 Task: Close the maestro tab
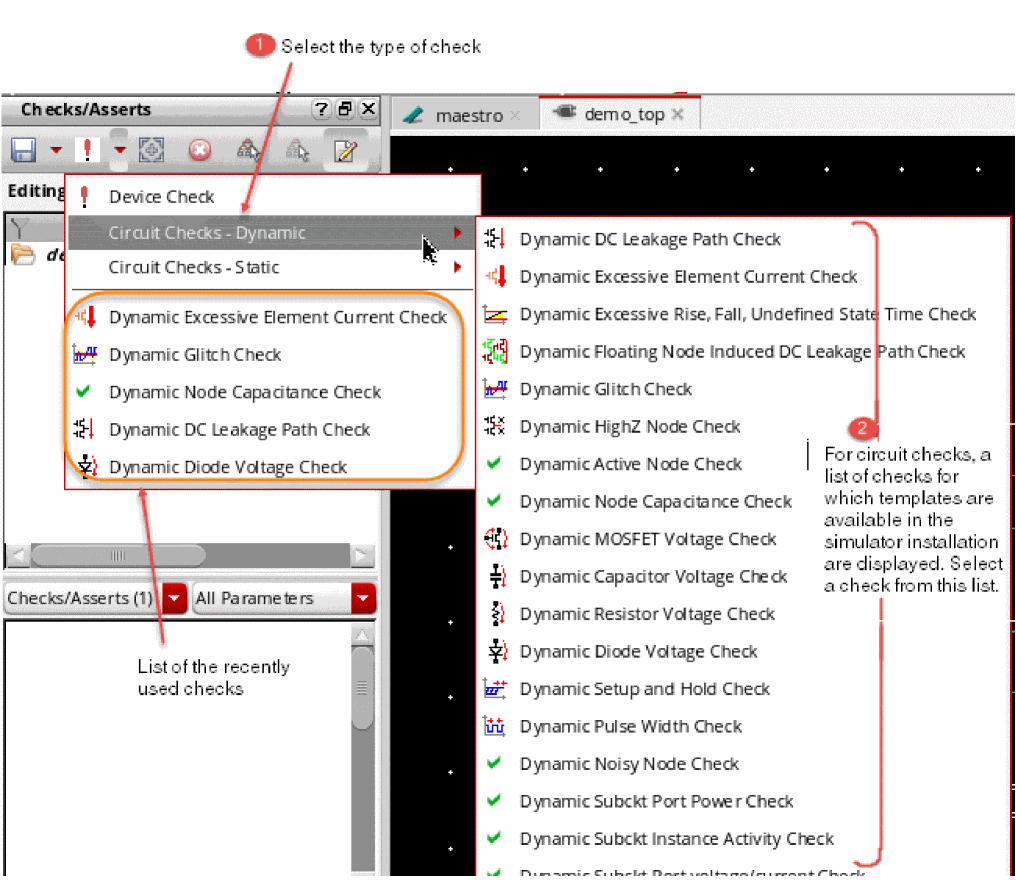point(515,115)
